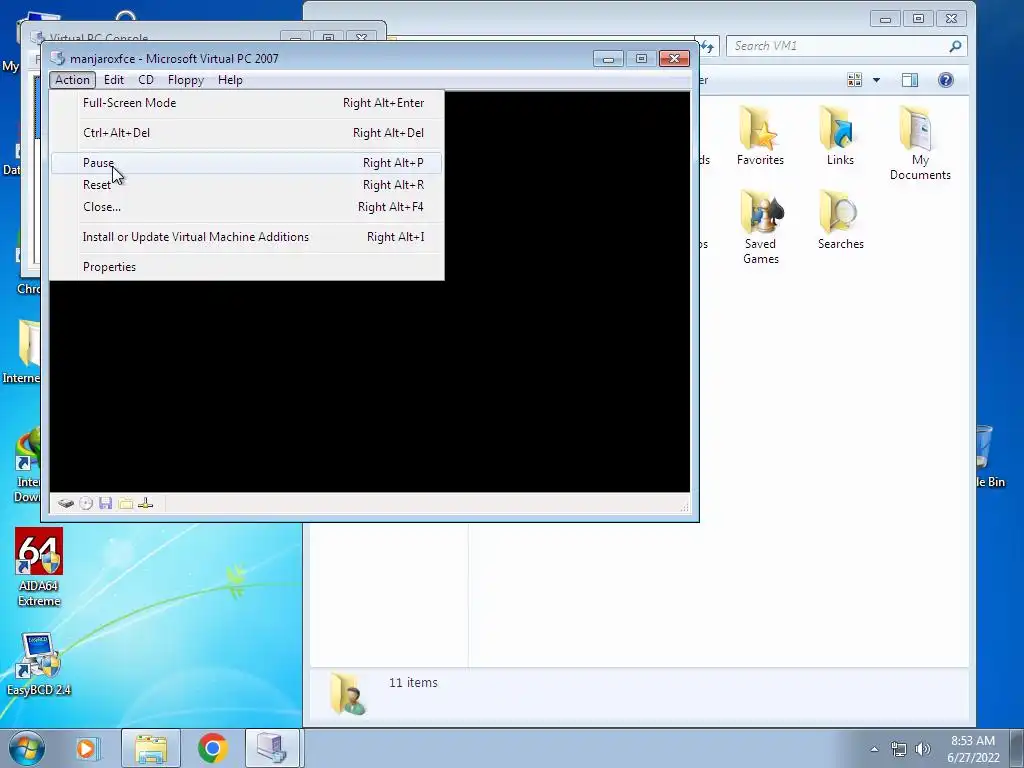Toggle the preview pane in Explorer
Viewport: 1024px width, 768px height.
pyautogui.click(x=910, y=80)
